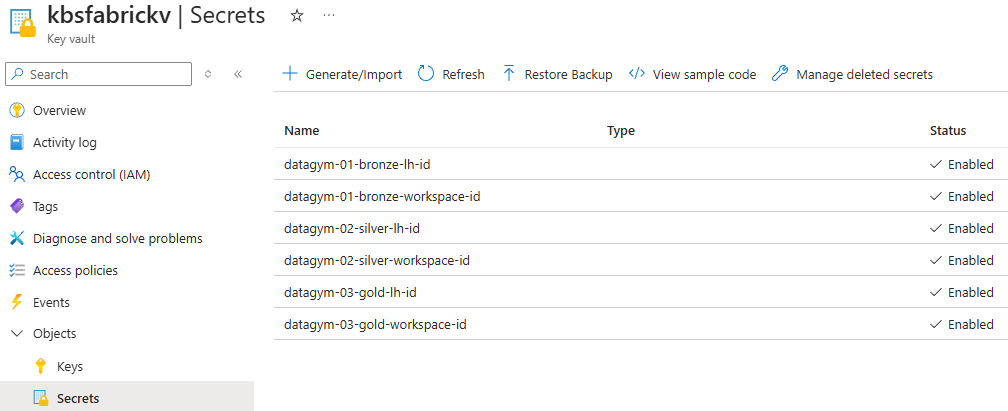1008x411 pixels.
Task: Click the Access policies checklist icon
Action: (x=17, y=271)
